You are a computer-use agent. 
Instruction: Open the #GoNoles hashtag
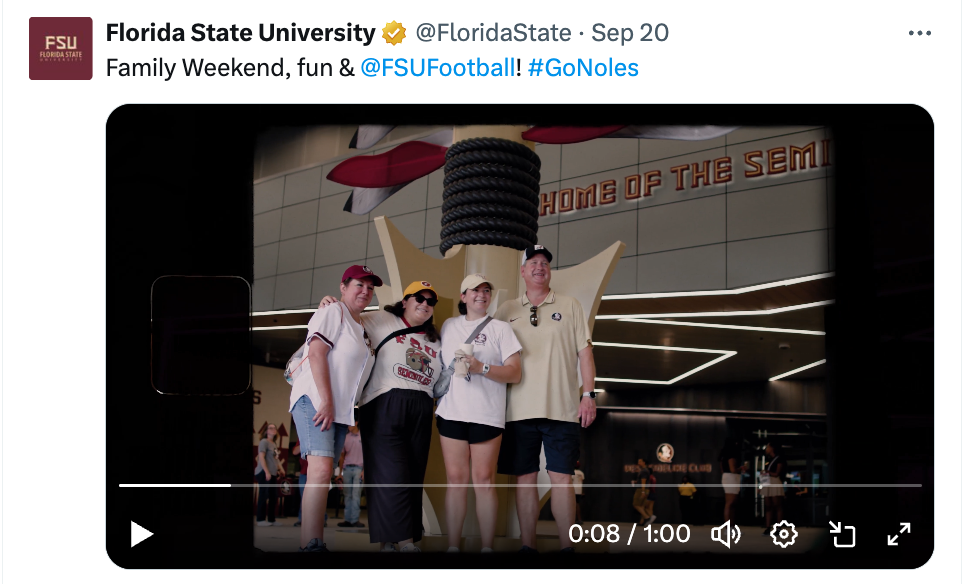tap(583, 68)
